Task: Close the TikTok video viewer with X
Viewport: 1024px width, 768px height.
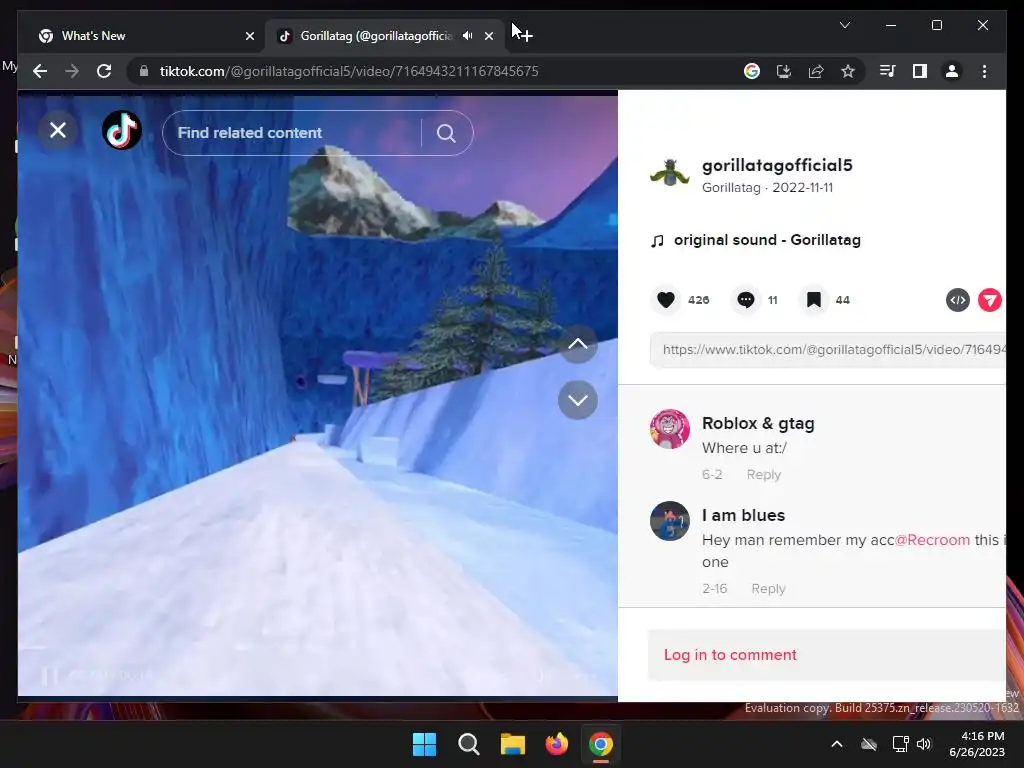Action: point(58,131)
